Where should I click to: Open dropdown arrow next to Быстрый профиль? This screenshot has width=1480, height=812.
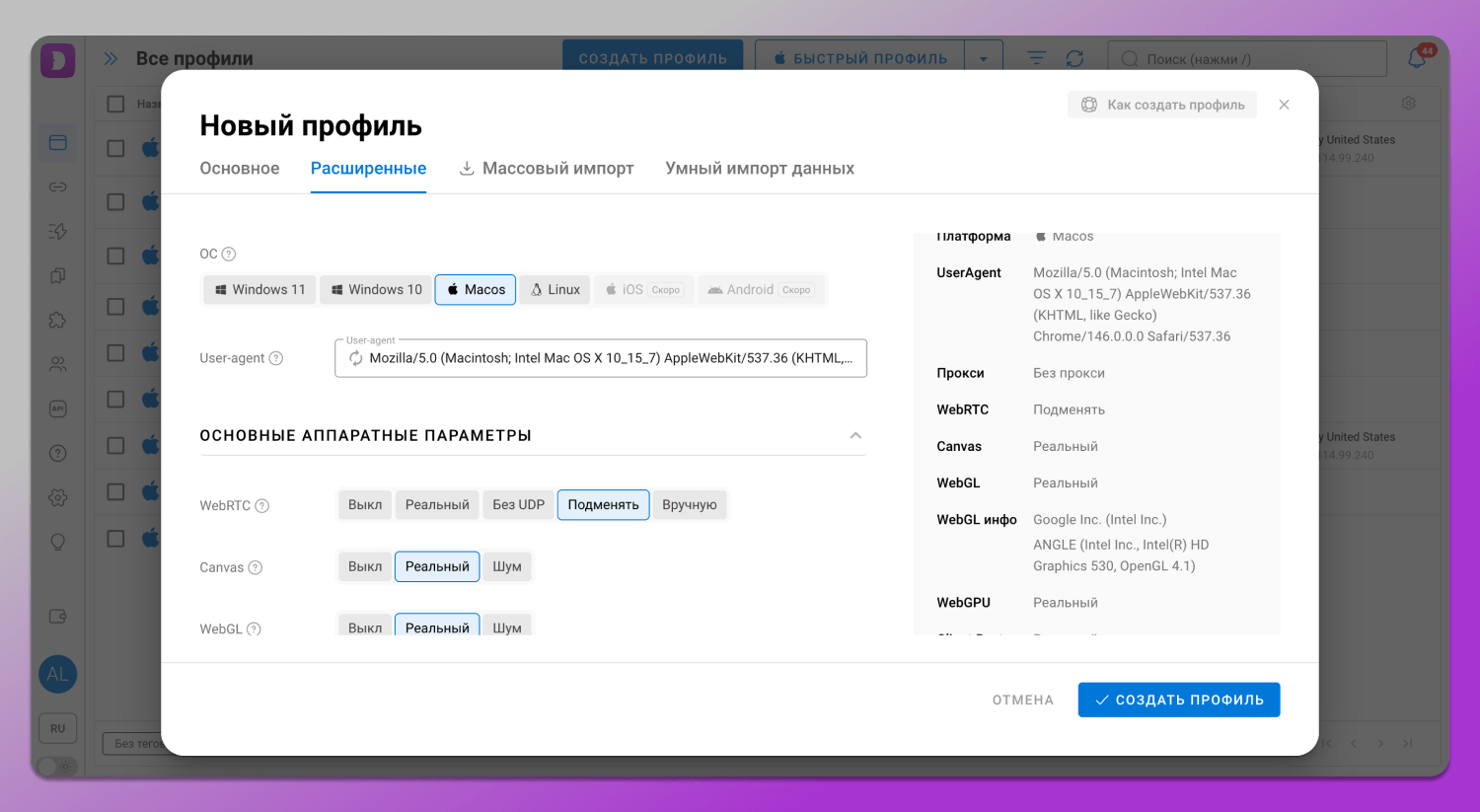[x=983, y=59]
